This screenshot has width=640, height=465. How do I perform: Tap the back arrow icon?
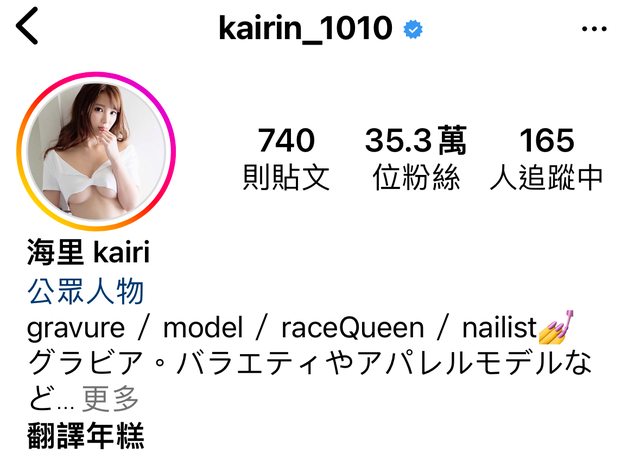pos(27,26)
